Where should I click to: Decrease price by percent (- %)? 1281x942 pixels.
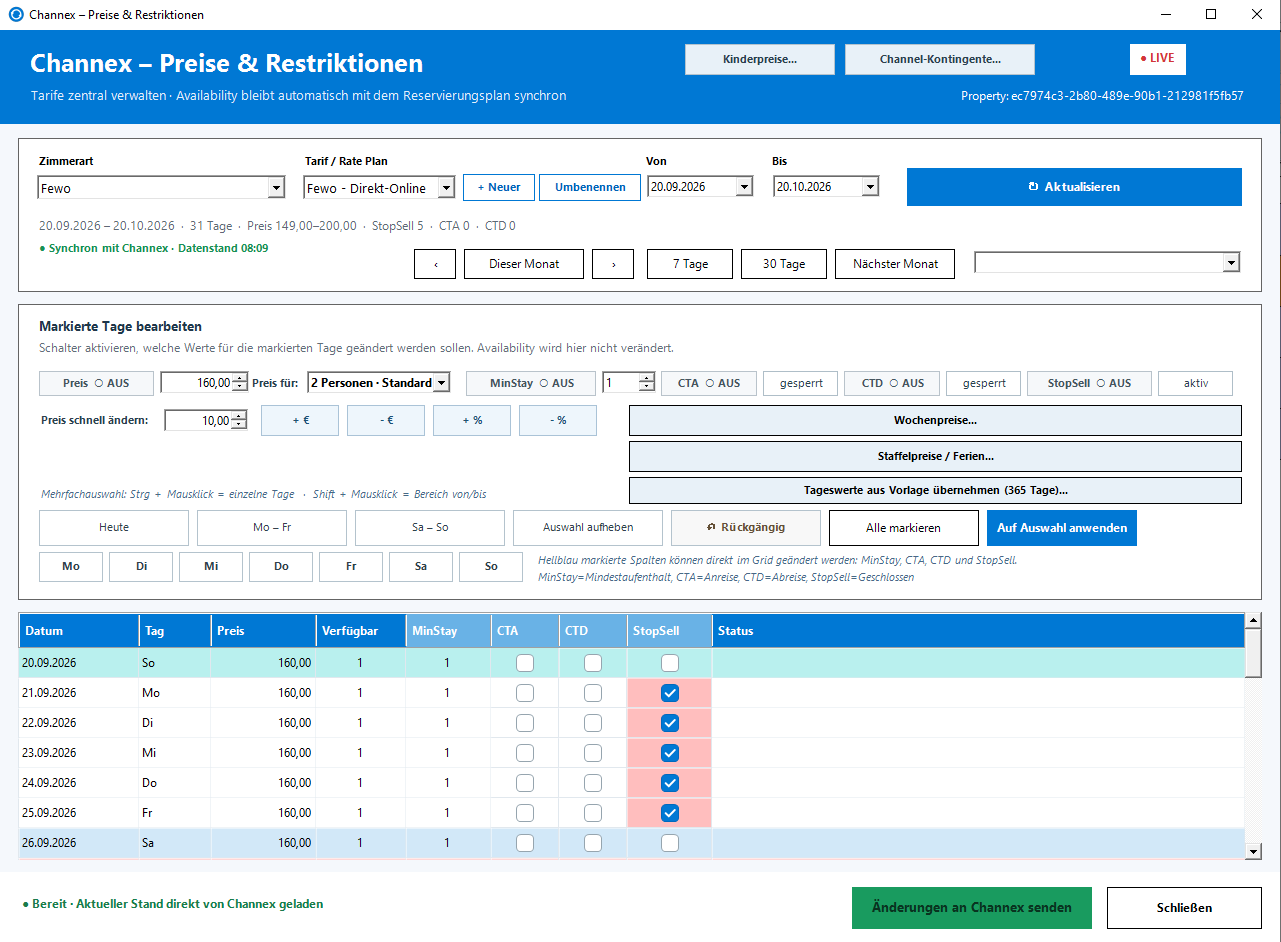coord(558,421)
